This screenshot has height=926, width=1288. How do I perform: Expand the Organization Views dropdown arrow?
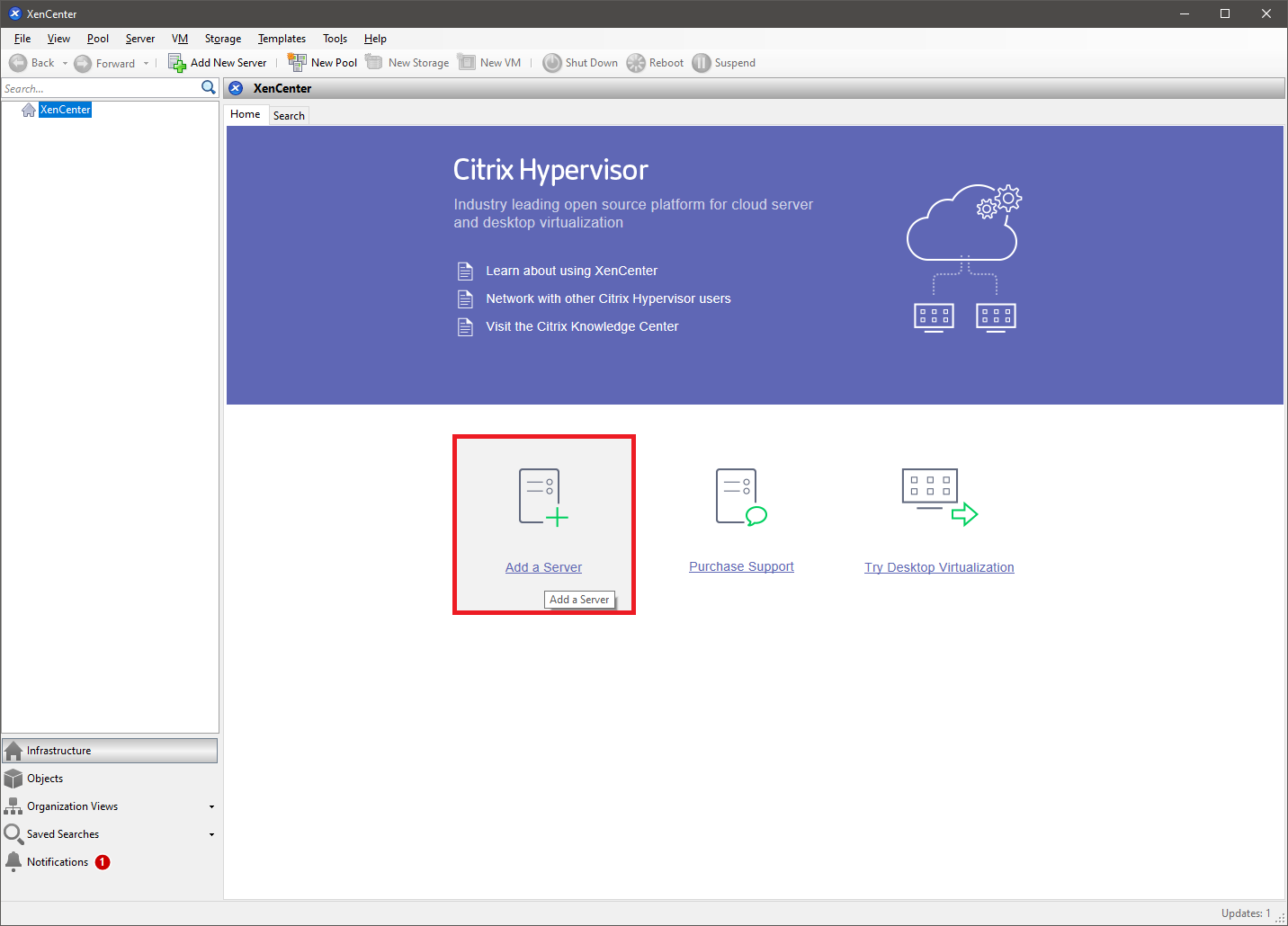[x=211, y=807]
